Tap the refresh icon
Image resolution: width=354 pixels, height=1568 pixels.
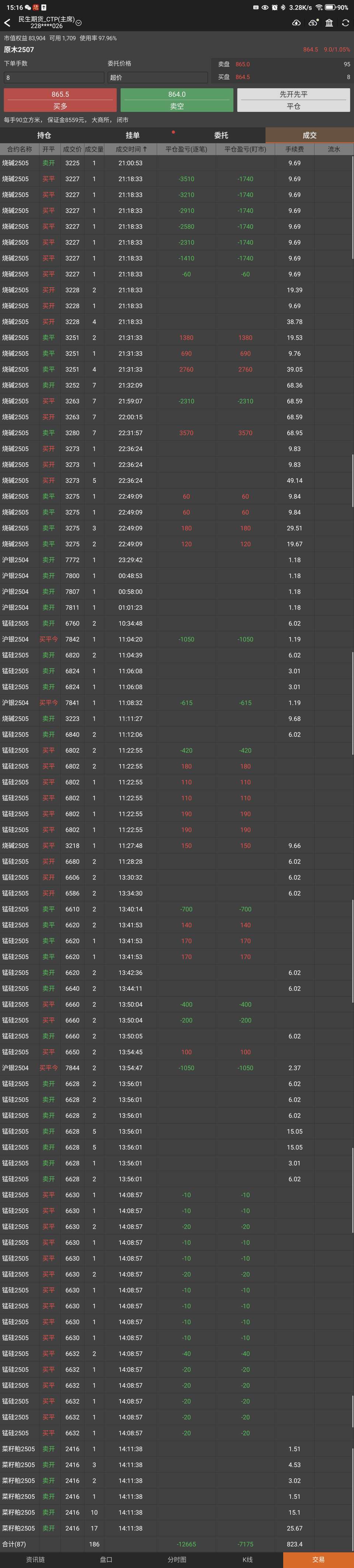click(x=346, y=23)
